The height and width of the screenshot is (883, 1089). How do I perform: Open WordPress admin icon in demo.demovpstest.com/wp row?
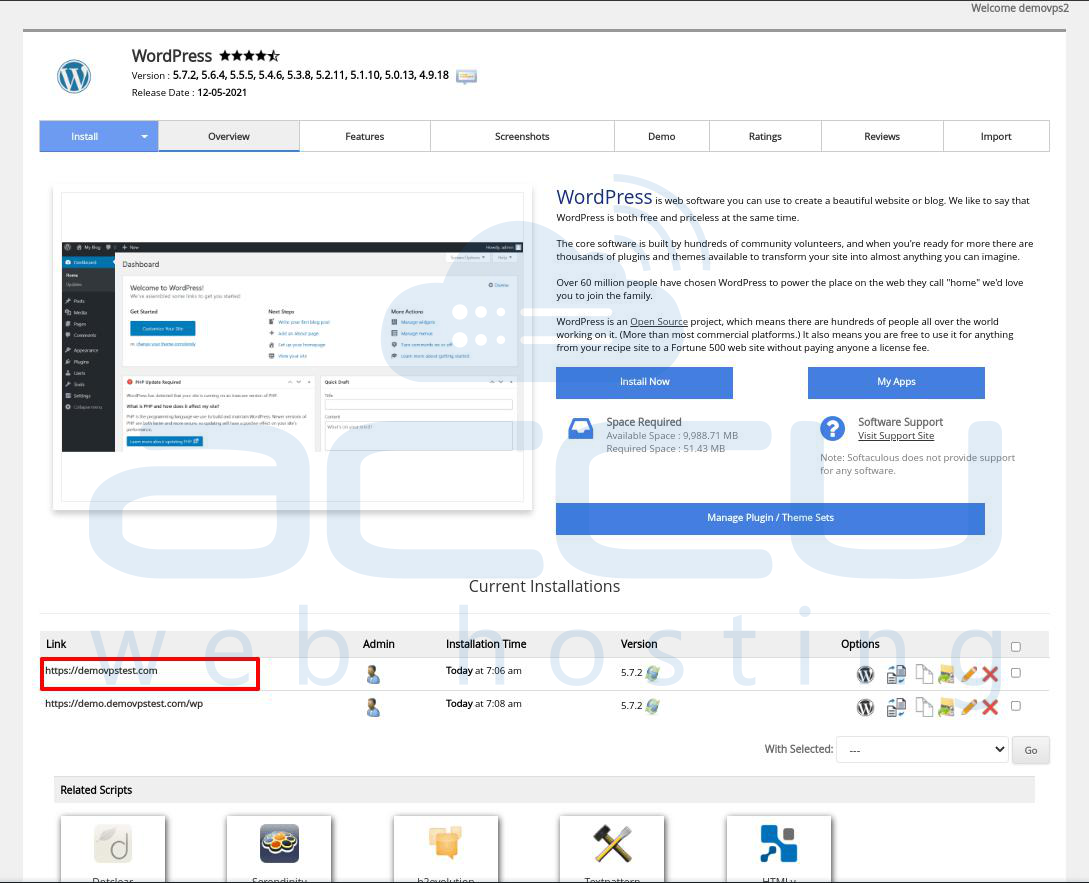point(865,707)
